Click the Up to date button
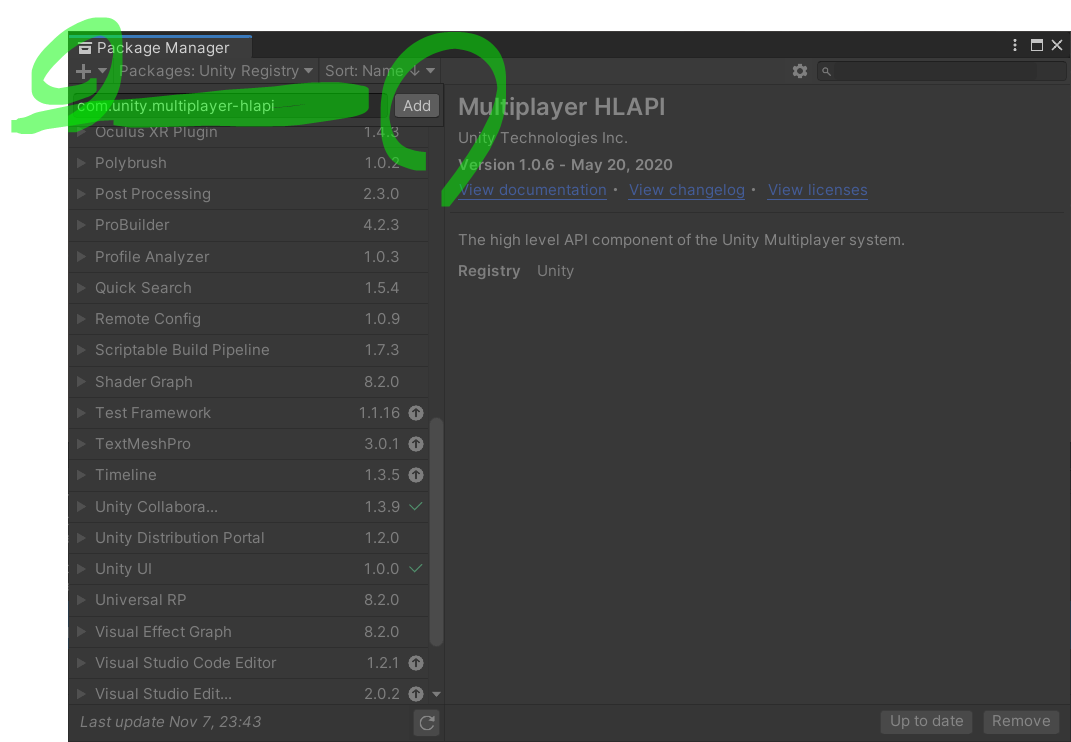Viewport: 1071px width, 742px height. (x=926, y=722)
